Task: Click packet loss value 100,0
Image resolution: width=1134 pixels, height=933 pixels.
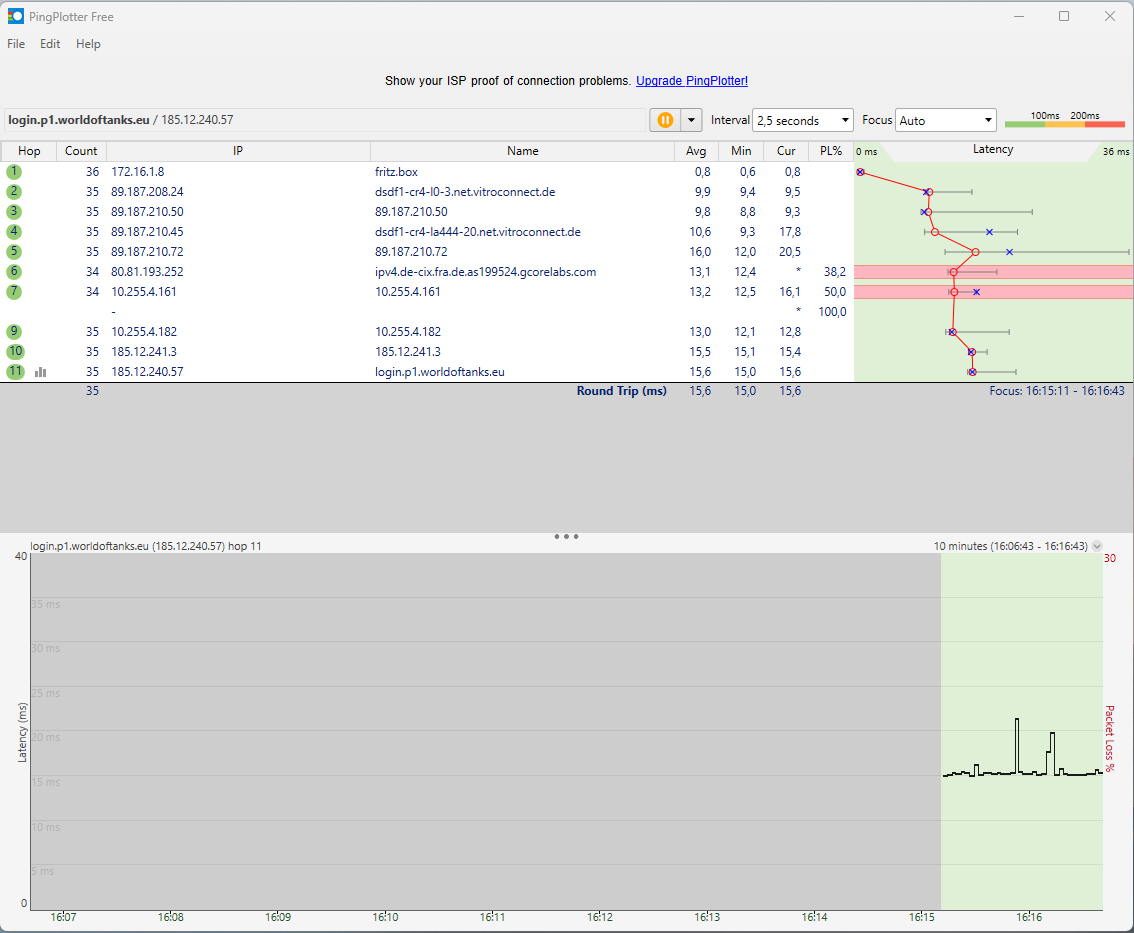Action: (x=832, y=312)
